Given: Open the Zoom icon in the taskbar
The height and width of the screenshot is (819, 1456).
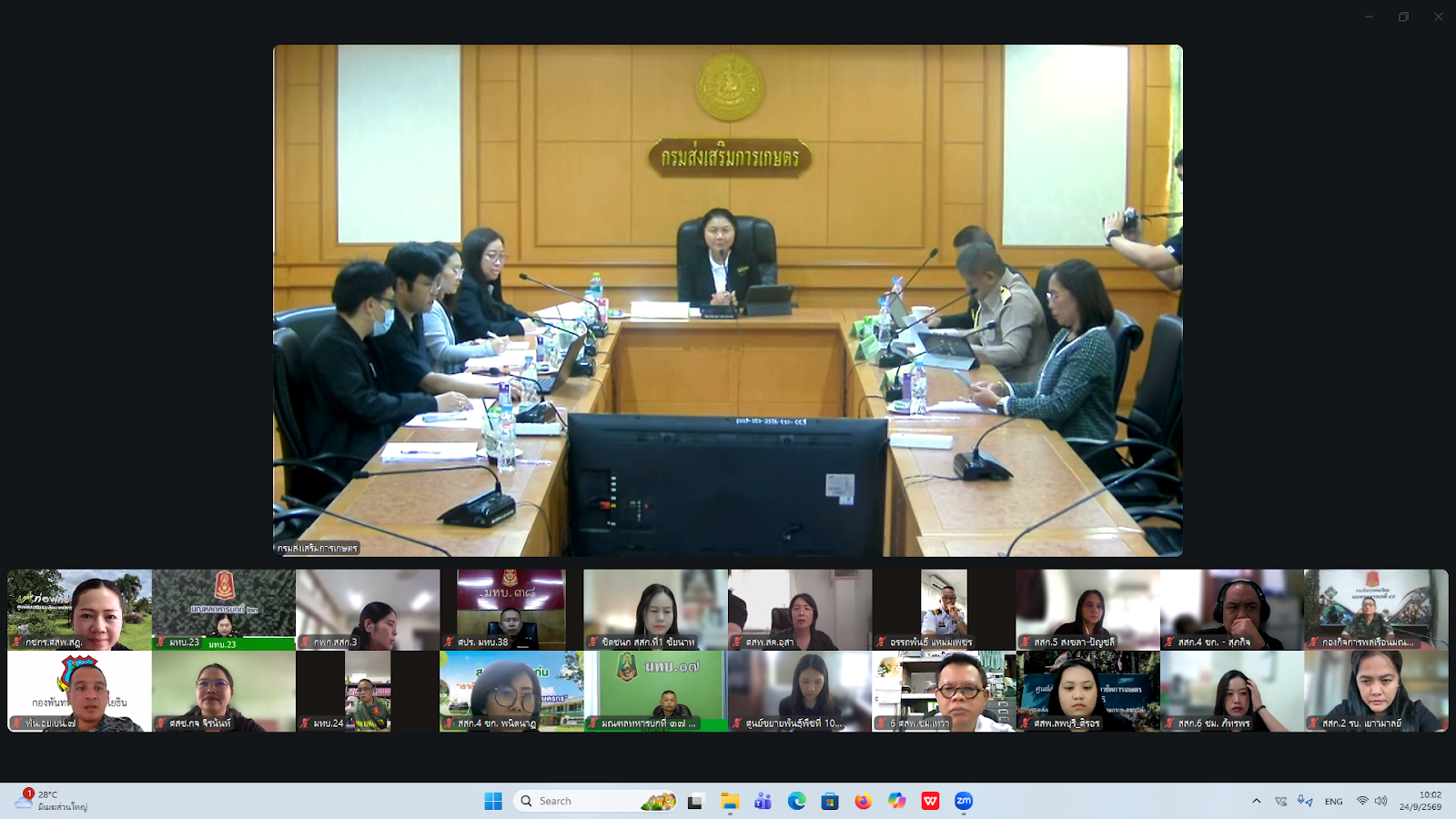Looking at the screenshot, I should click(x=964, y=801).
